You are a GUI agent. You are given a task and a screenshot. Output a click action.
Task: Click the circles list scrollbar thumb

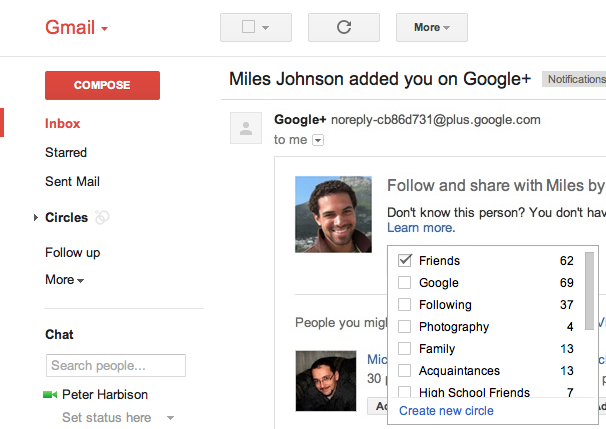coord(589,291)
